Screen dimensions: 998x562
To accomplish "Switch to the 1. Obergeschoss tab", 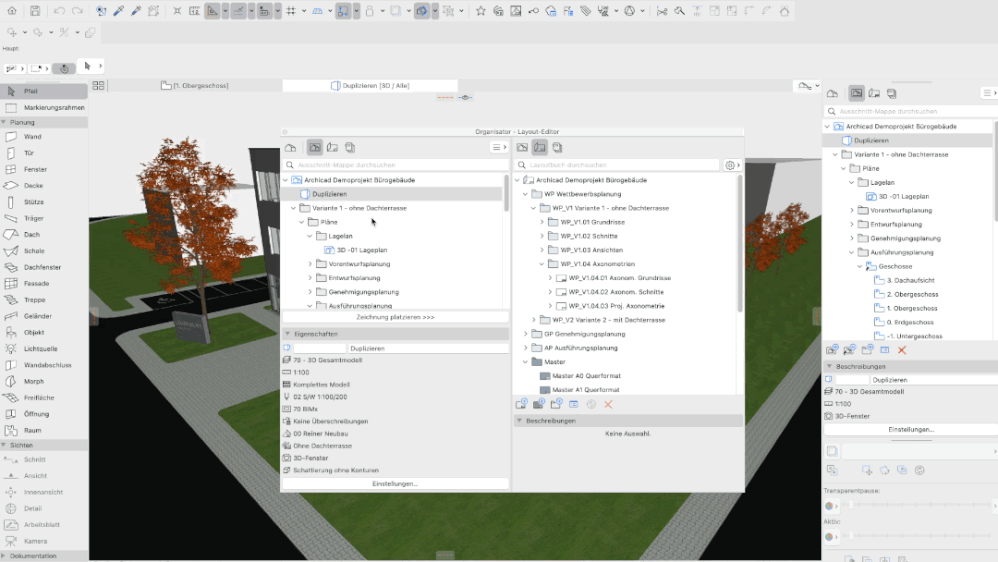I will click(200, 86).
